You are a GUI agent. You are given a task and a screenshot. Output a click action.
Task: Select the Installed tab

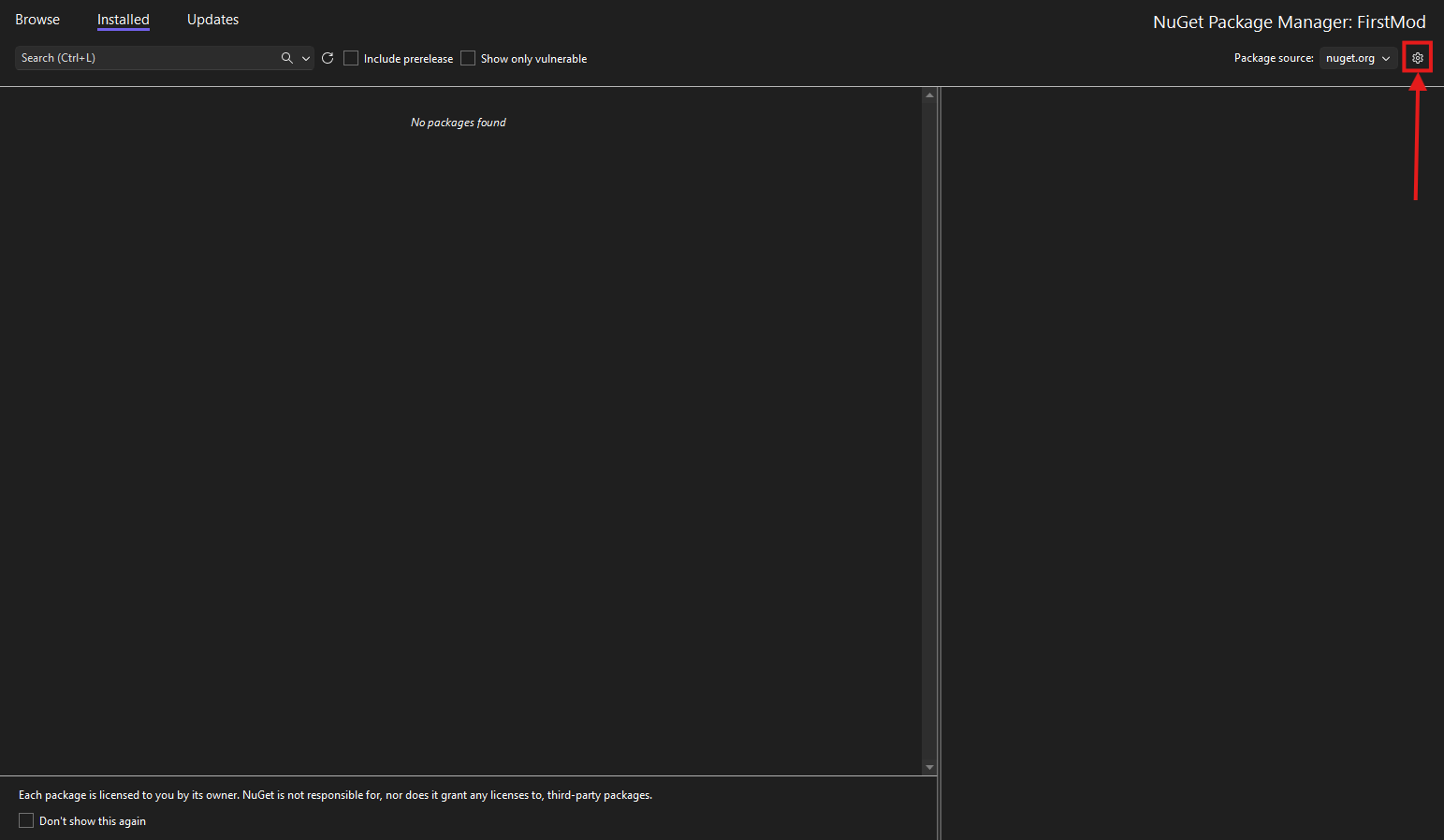click(123, 20)
